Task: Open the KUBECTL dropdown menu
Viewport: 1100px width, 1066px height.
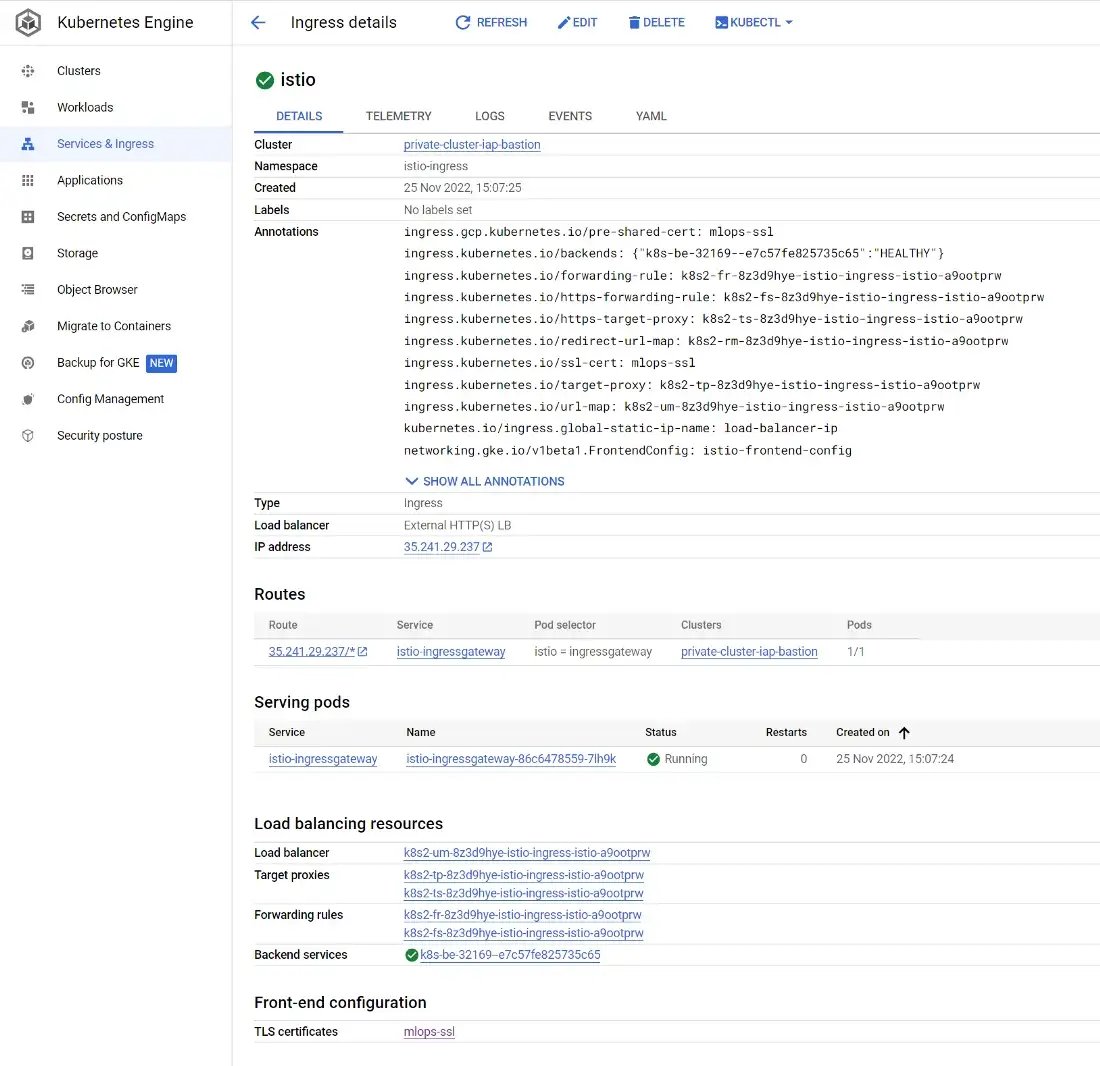Action: pyautogui.click(x=754, y=22)
